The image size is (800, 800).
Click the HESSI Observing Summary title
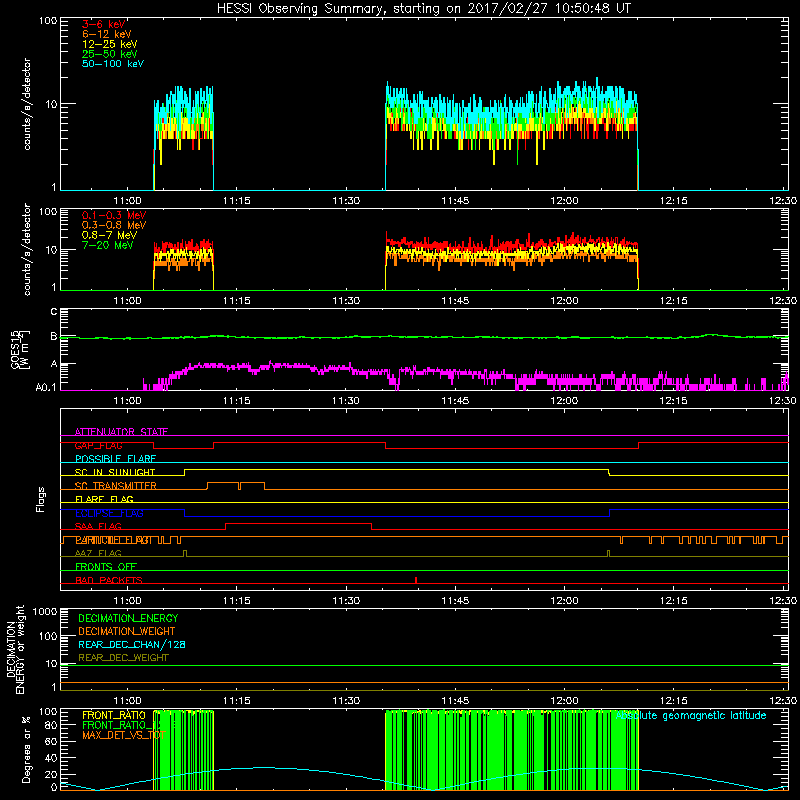pos(424,8)
